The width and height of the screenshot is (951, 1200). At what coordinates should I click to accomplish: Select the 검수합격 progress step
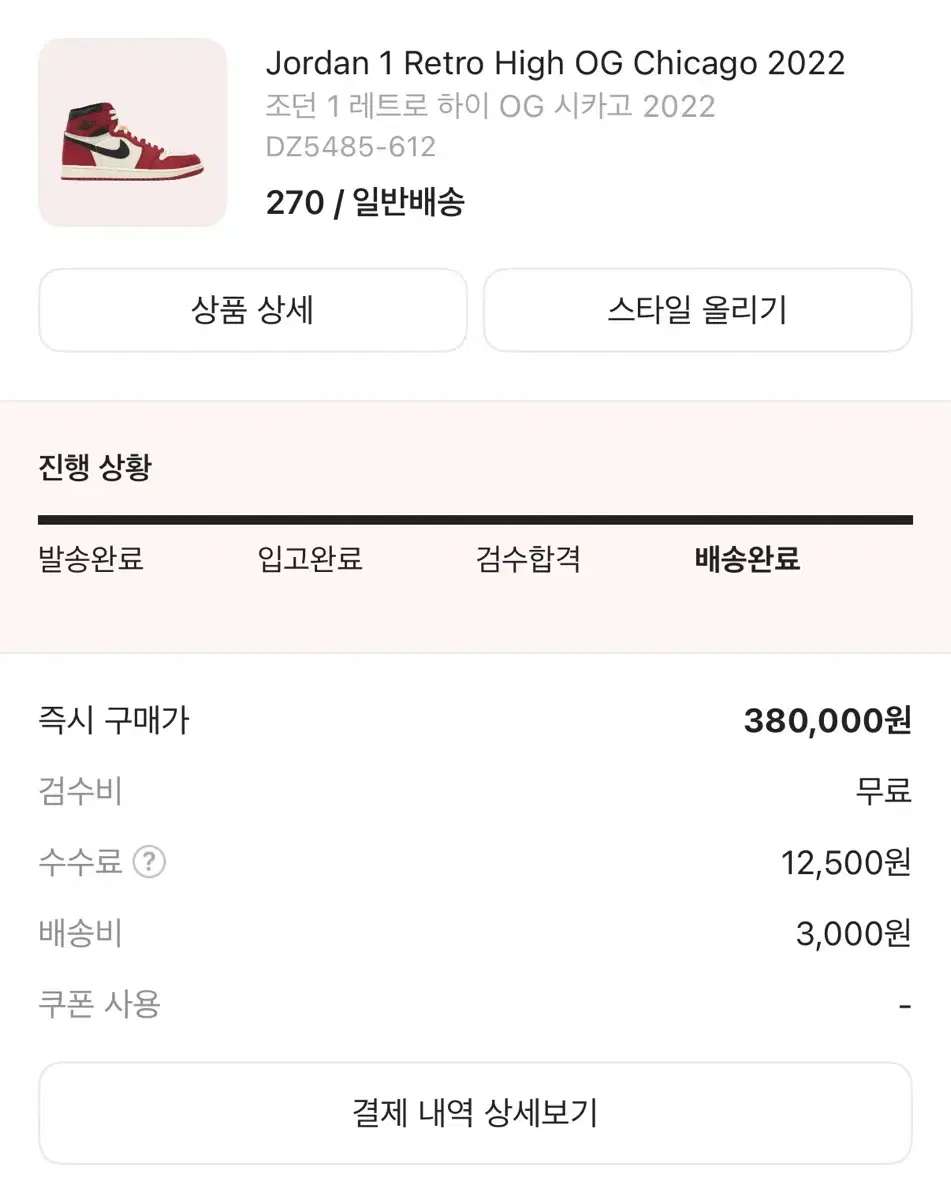coord(528,559)
